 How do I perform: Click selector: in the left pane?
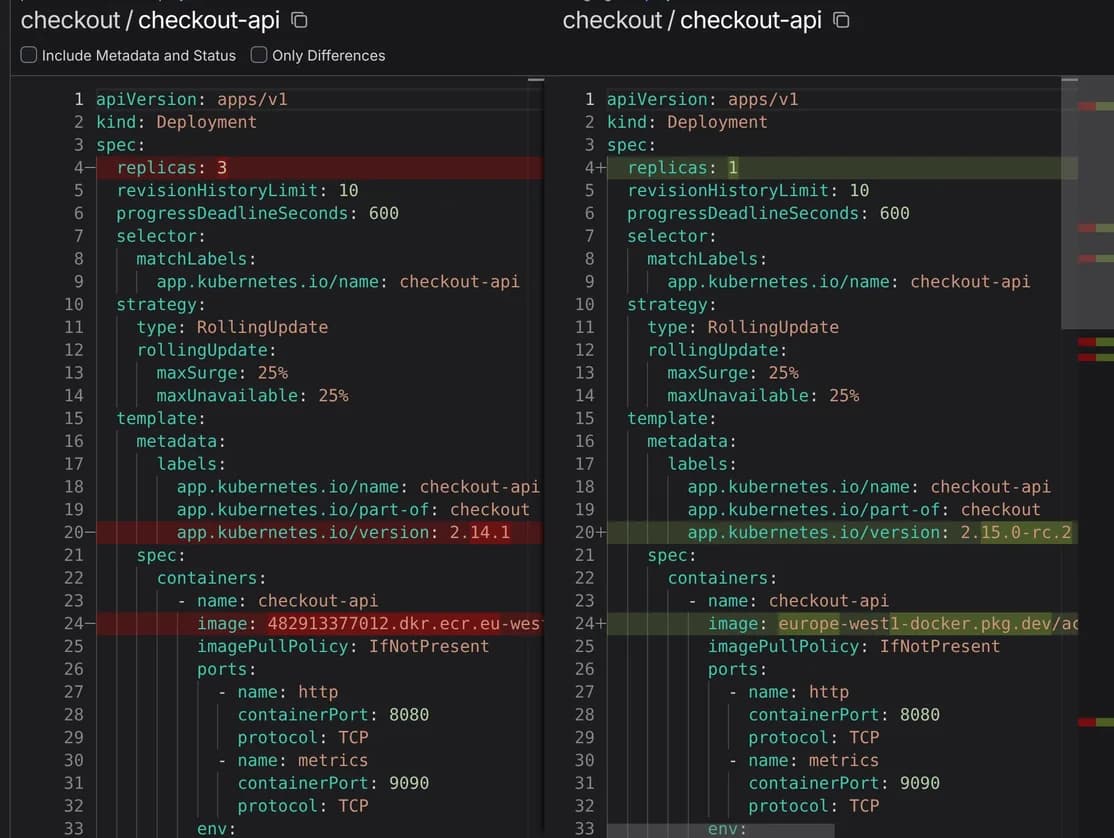coord(161,236)
